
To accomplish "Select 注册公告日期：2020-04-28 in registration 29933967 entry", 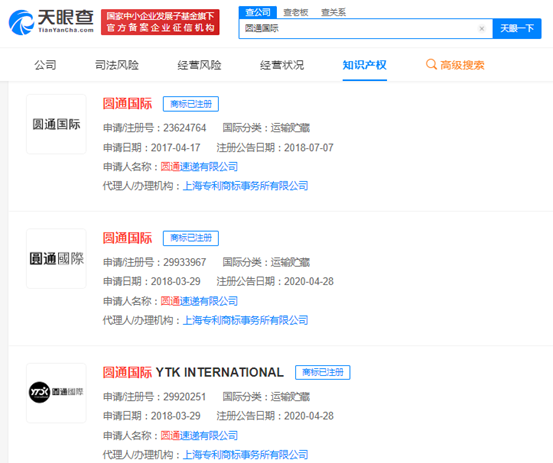I will [275, 281].
